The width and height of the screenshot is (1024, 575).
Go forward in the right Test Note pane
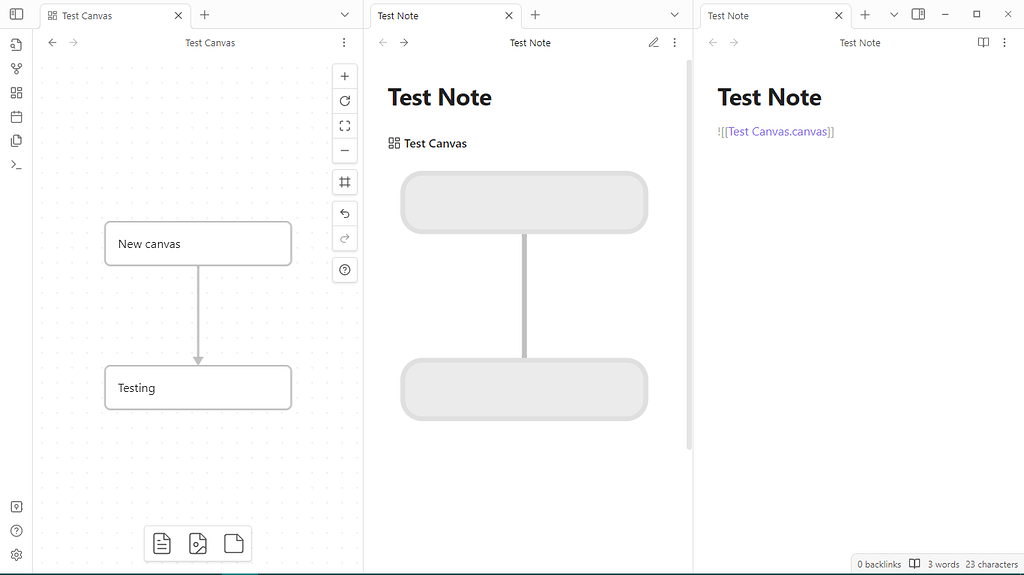[x=734, y=42]
